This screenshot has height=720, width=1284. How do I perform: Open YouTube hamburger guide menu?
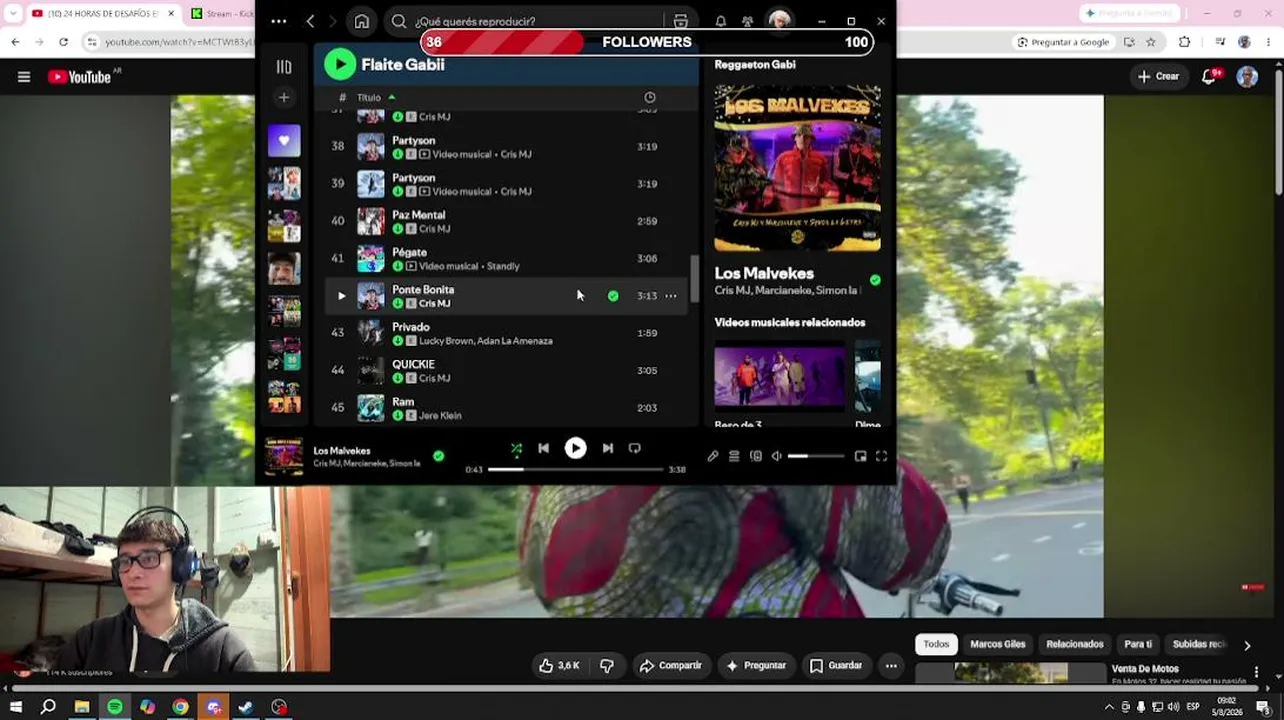24,77
